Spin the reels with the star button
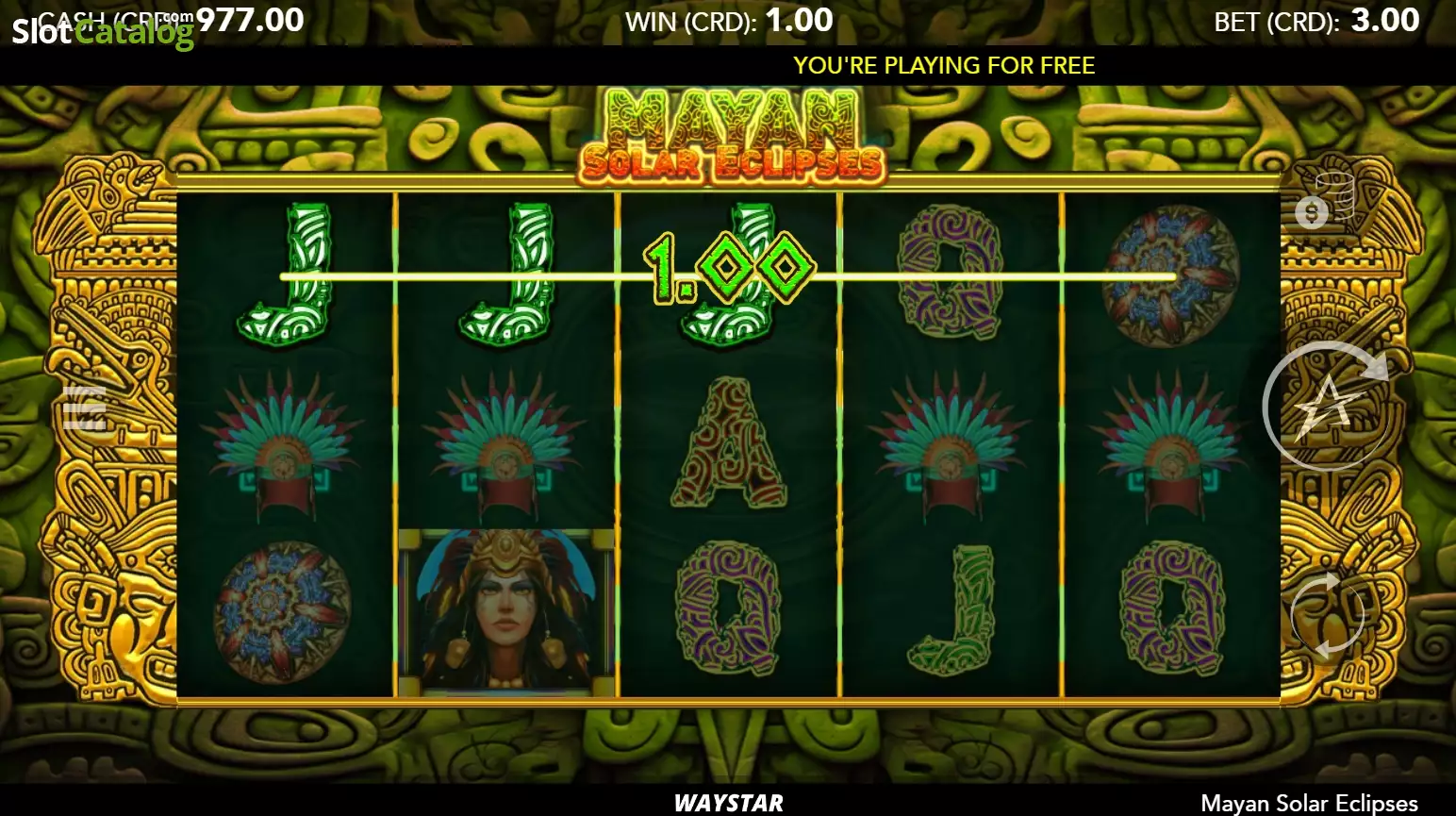The image size is (1456, 816). click(x=1326, y=407)
